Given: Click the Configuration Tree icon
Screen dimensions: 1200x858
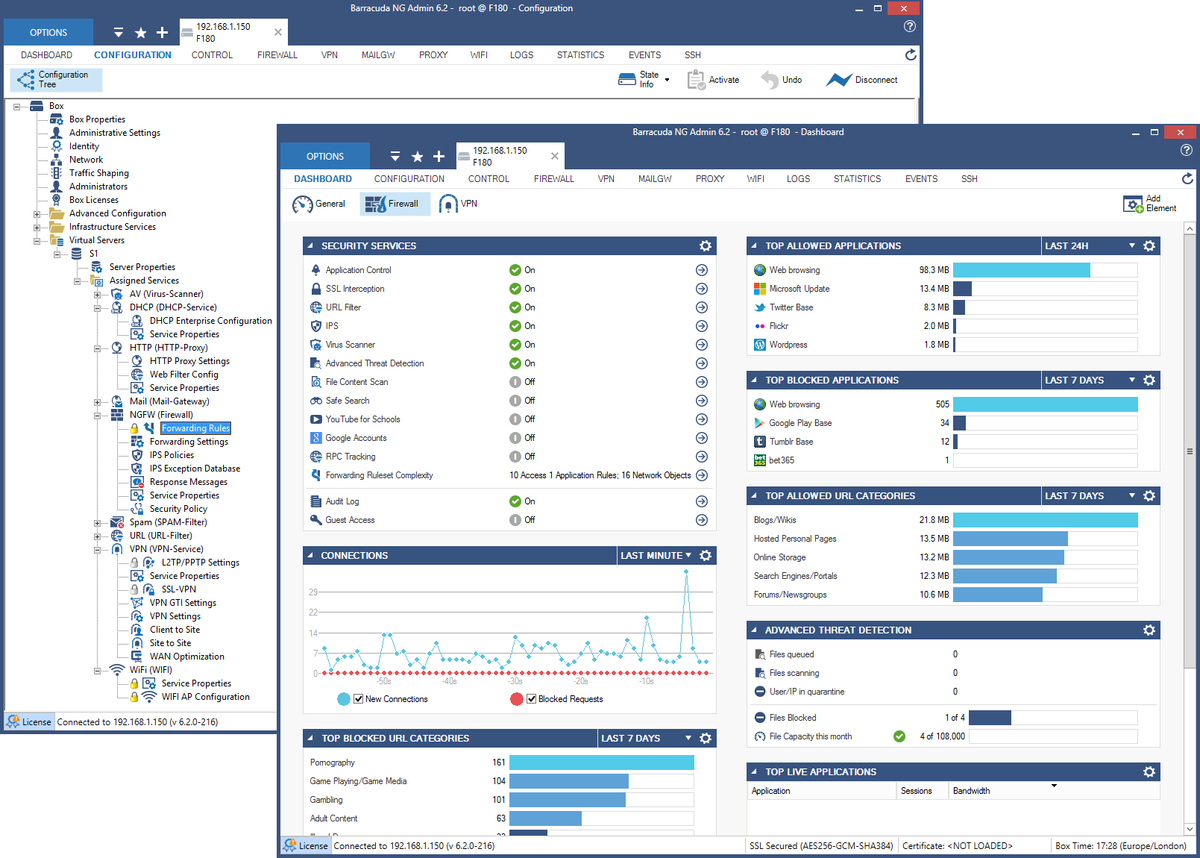Looking at the screenshot, I should pyautogui.click(x=25, y=80).
